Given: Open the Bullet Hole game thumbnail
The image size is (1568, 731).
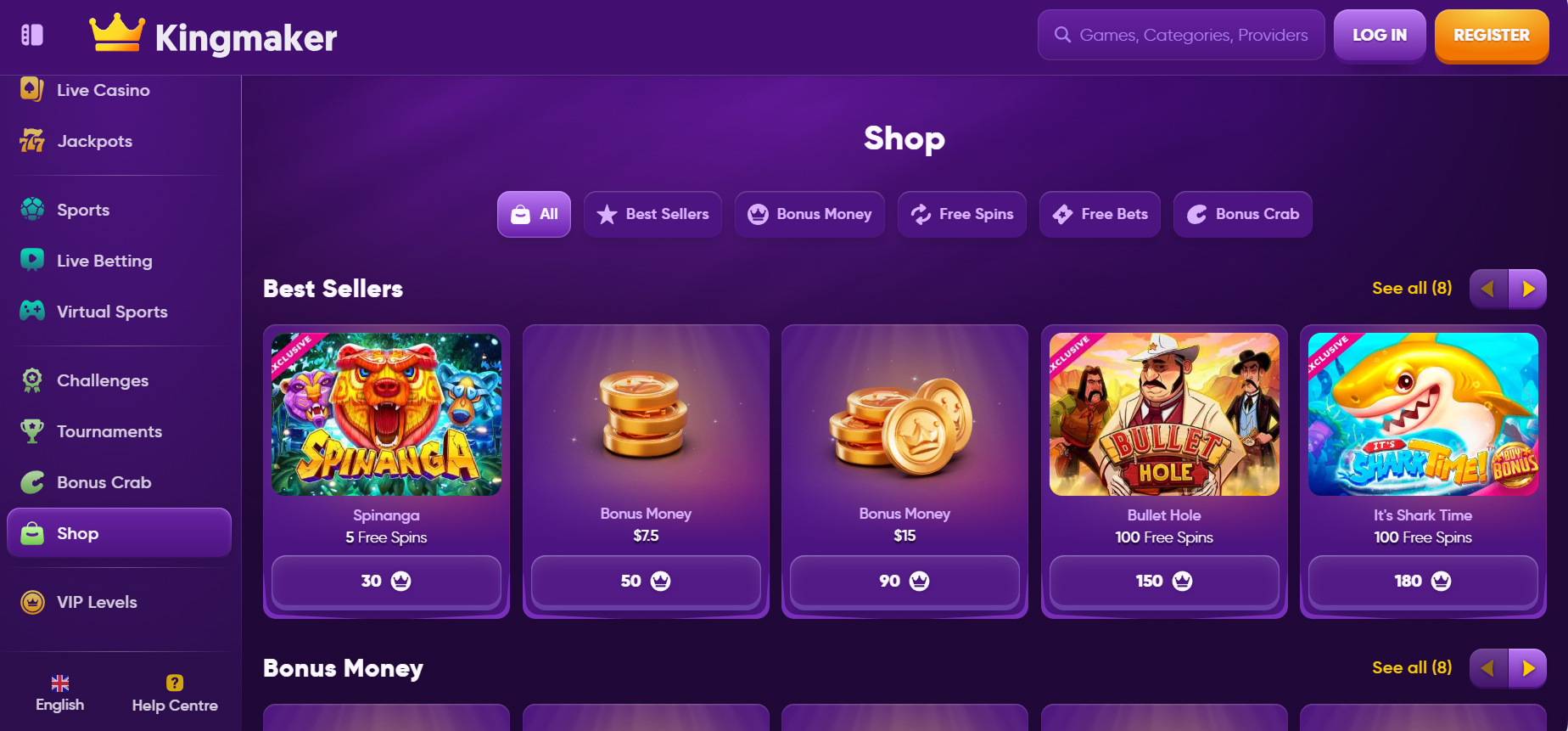Looking at the screenshot, I should pos(1164,414).
